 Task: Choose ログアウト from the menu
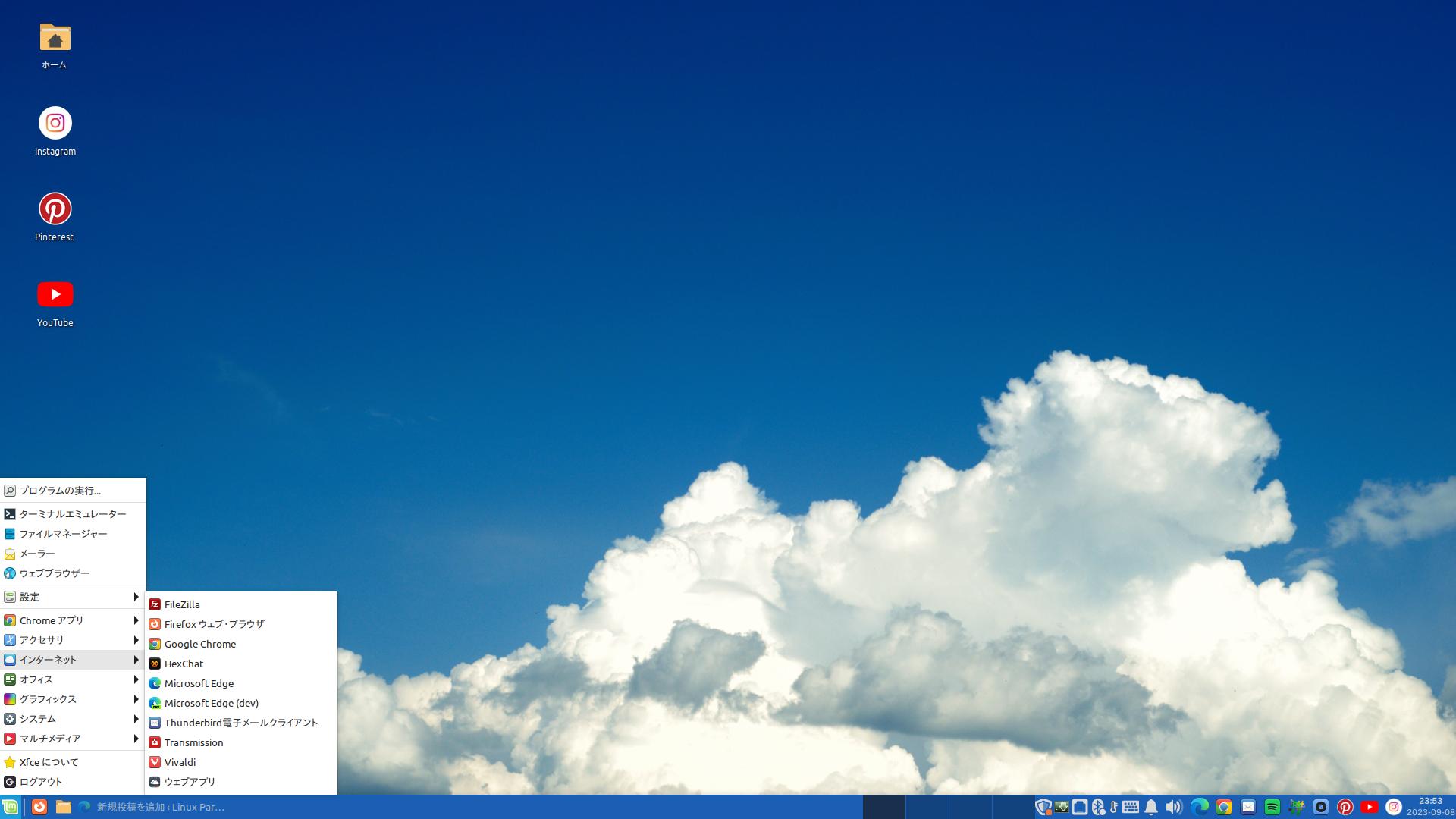[x=73, y=782]
